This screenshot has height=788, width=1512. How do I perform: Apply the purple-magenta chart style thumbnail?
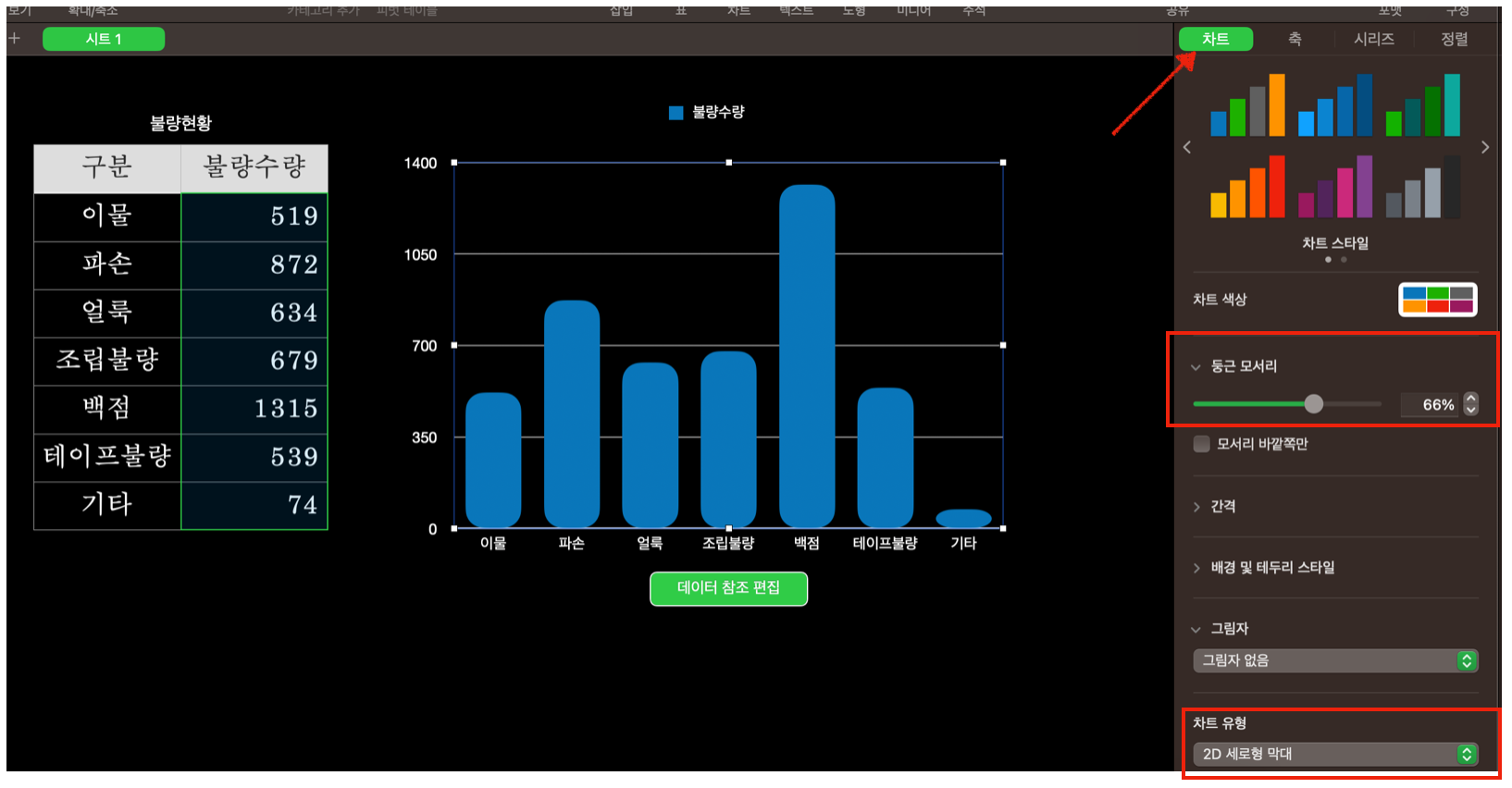coord(1335,186)
